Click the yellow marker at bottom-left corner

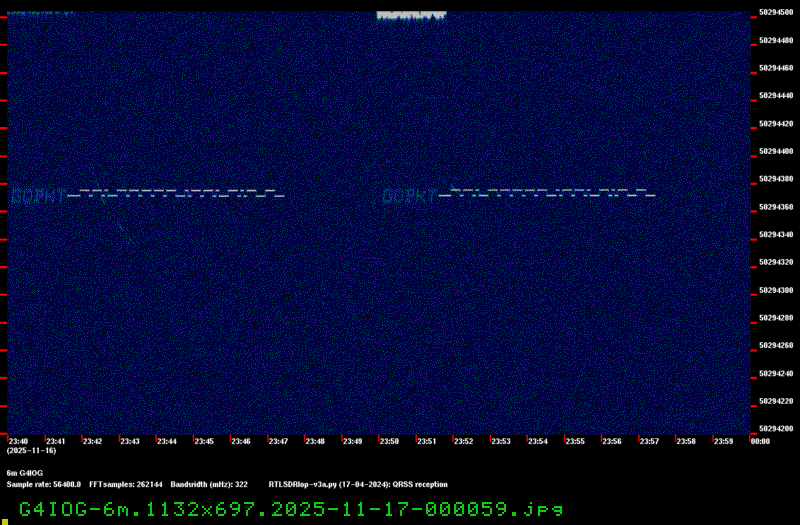[x=3, y=520]
